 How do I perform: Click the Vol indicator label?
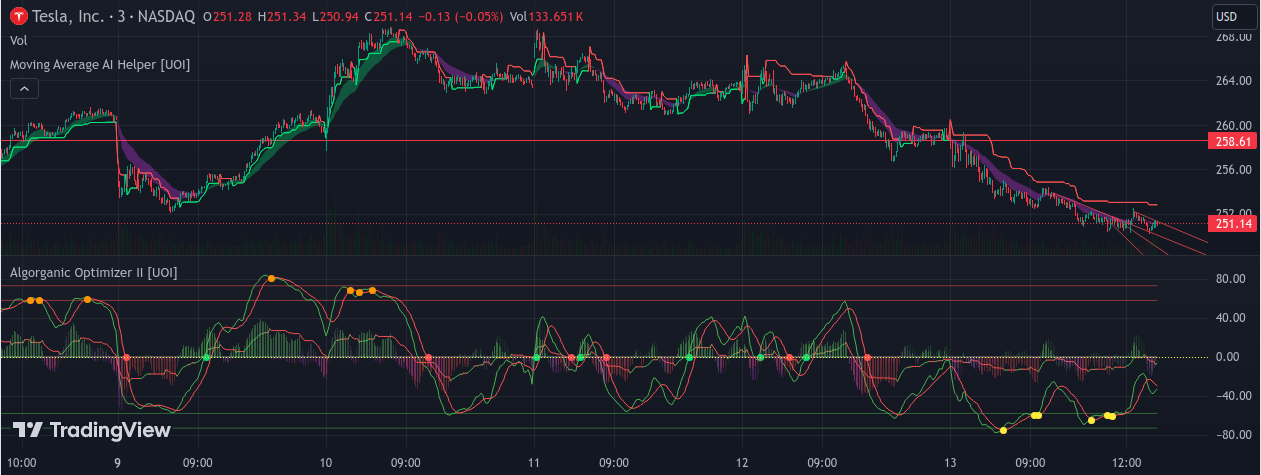coord(18,41)
